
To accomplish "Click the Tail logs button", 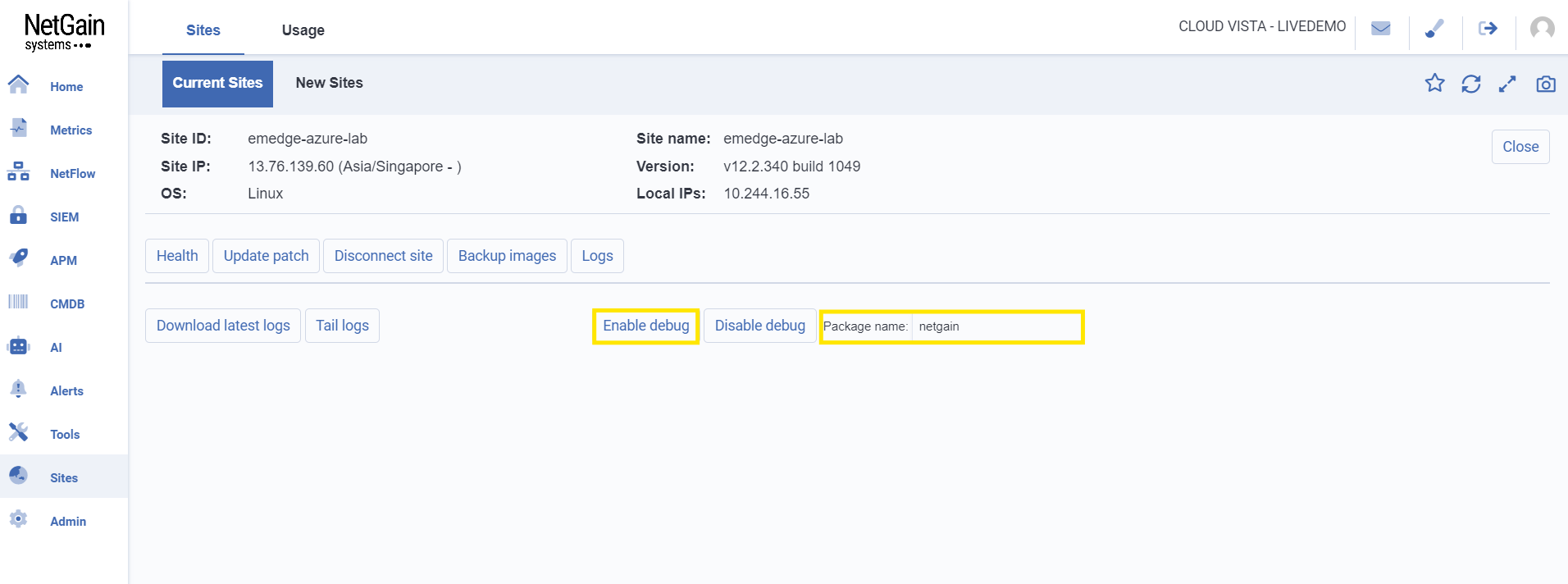I will point(342,326).
